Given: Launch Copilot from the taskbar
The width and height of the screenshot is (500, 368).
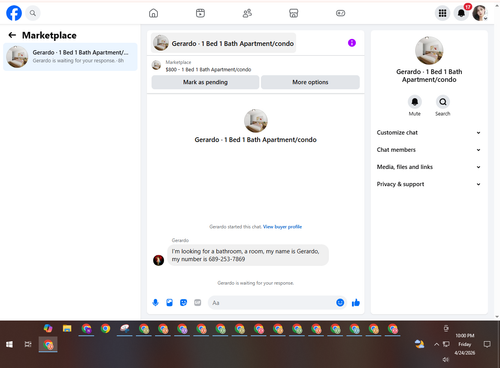Looking at the screenshot, I should click(48, 329).
